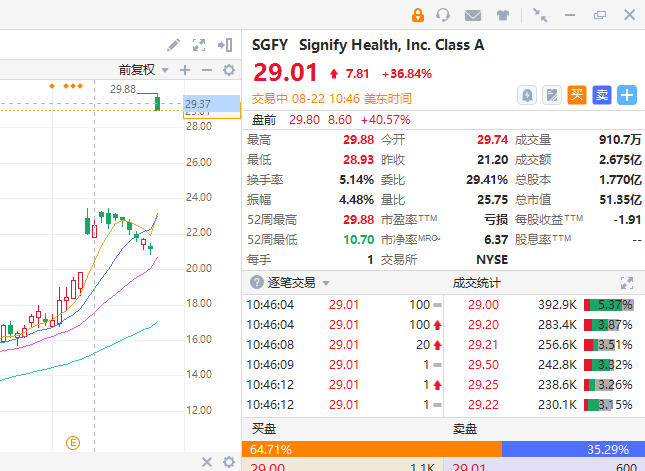Click bid price 29.00 in order book
This screenshot has width=645, height=471.
(267, 466)
